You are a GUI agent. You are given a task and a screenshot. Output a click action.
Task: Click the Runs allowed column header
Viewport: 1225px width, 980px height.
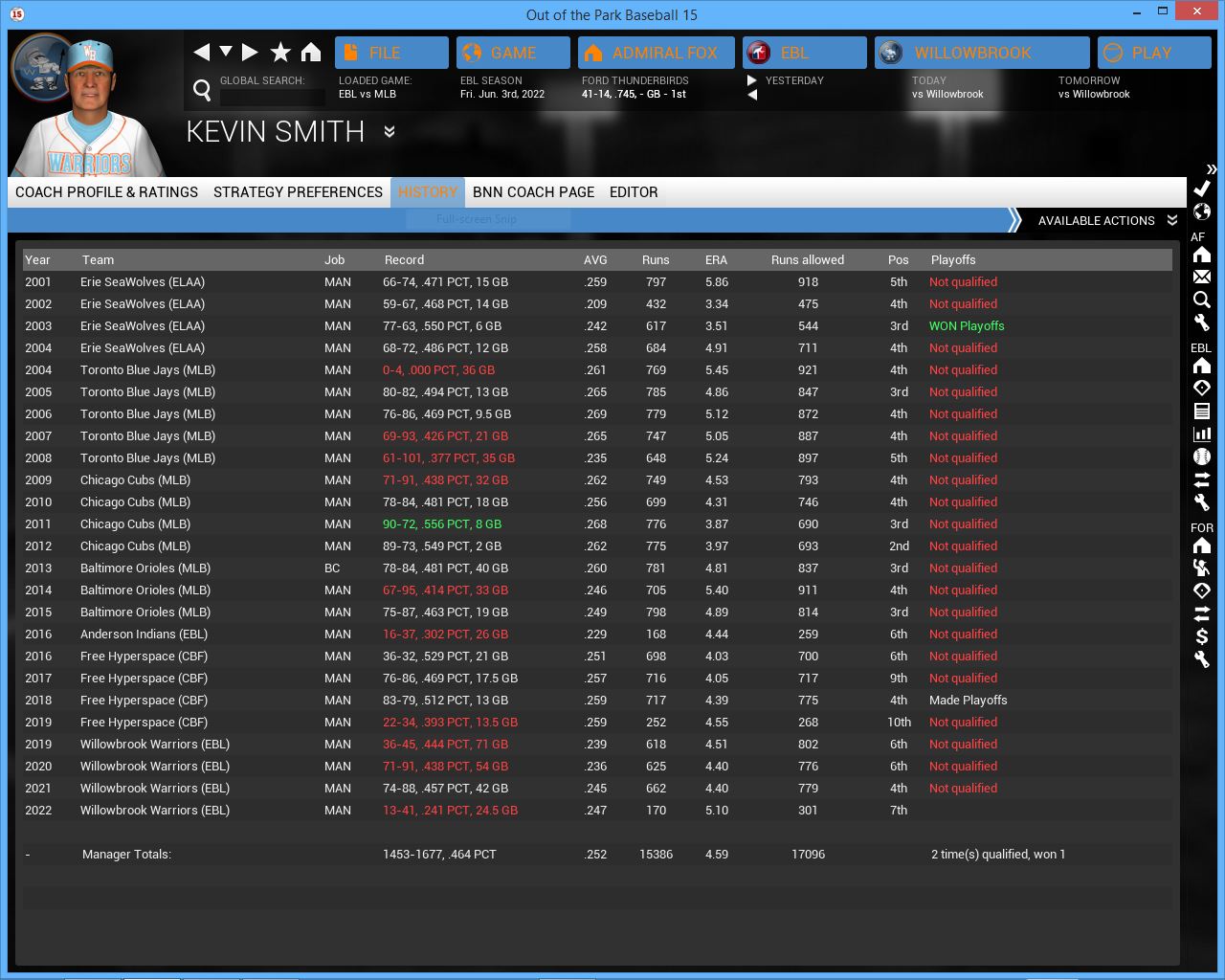[x=808, y=260]
